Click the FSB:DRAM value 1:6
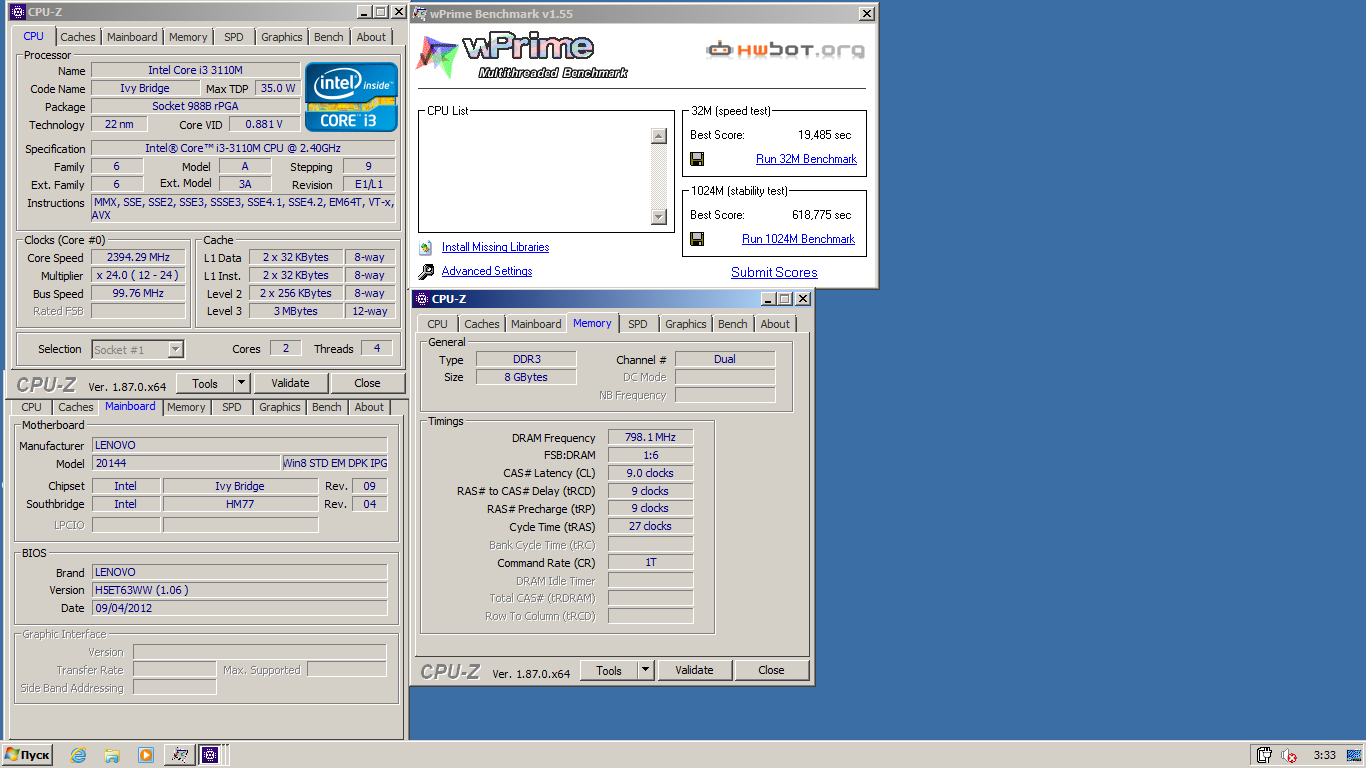The image size is (1366, 768). pos(650,455)
